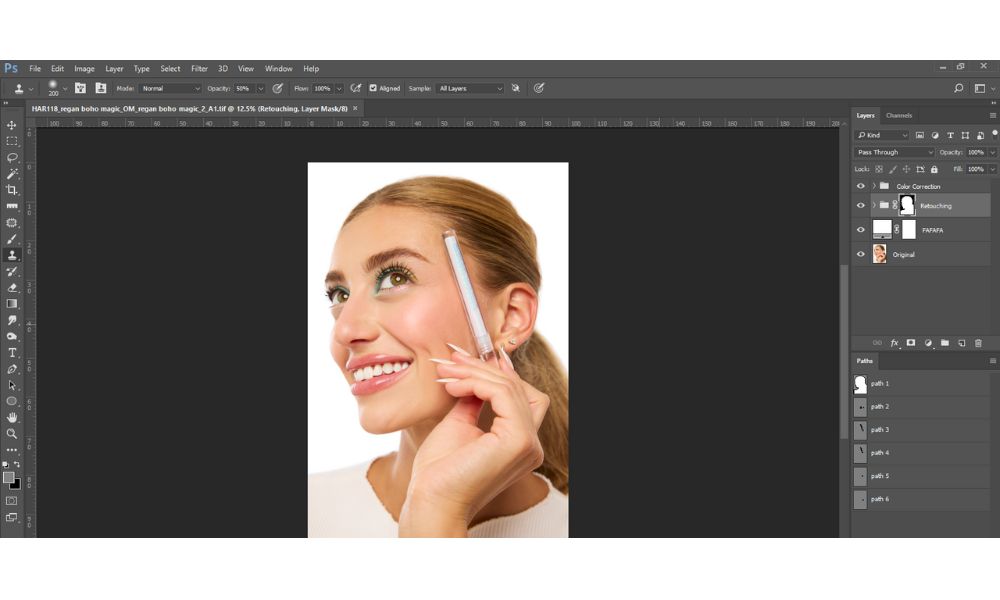Image resolution: width=1000 pixels, height=600 pixels.
Task: Toggle Quick Mask mode
Action: (x=11, y=501)
